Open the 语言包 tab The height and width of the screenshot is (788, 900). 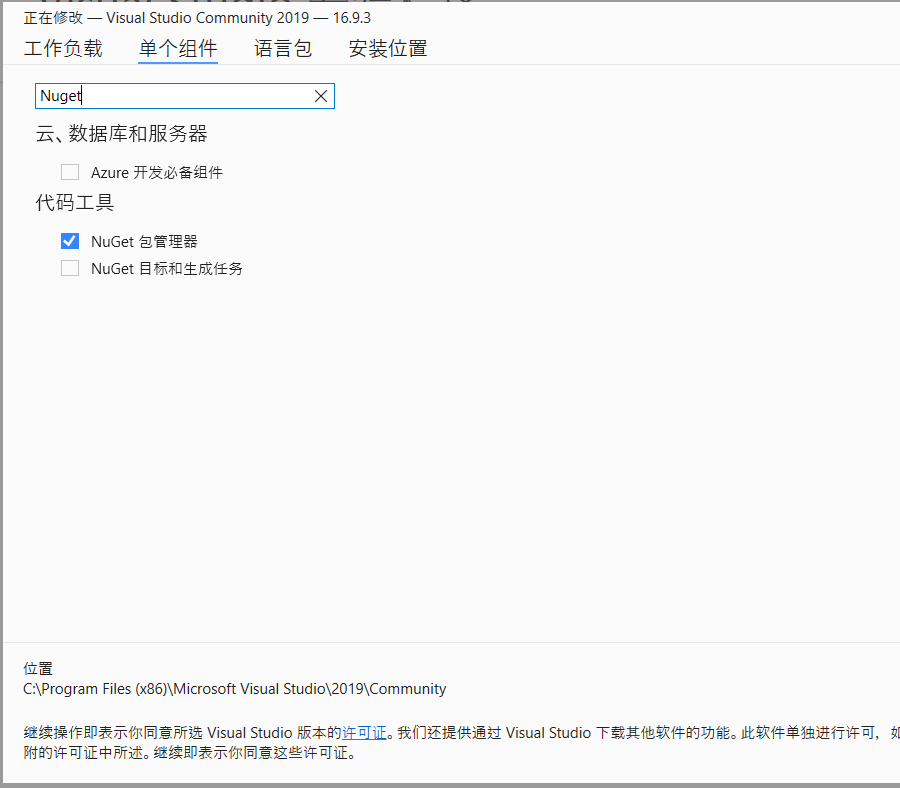pos(282,47)
